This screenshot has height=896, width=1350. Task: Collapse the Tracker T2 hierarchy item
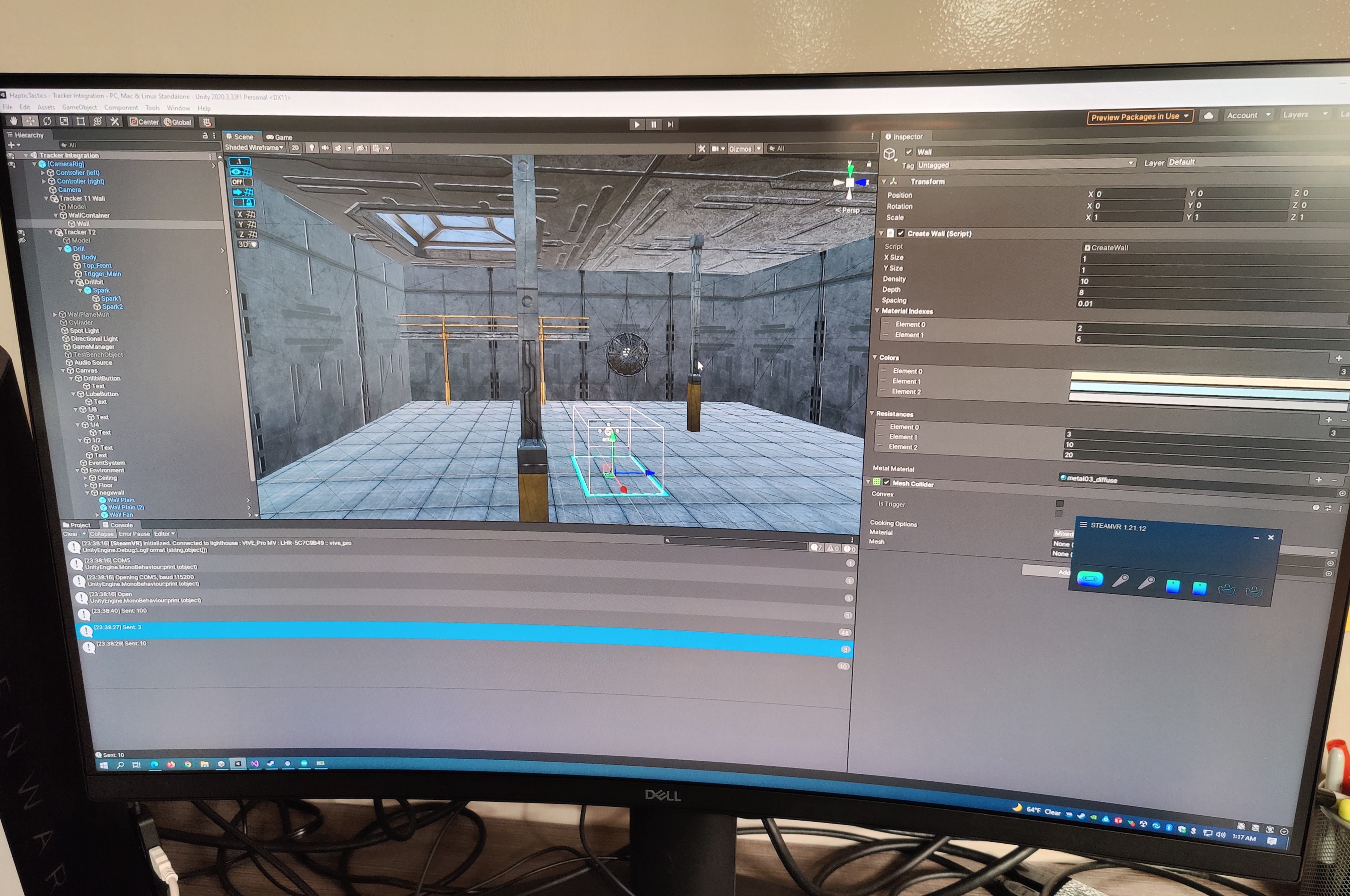pos(51,232)
